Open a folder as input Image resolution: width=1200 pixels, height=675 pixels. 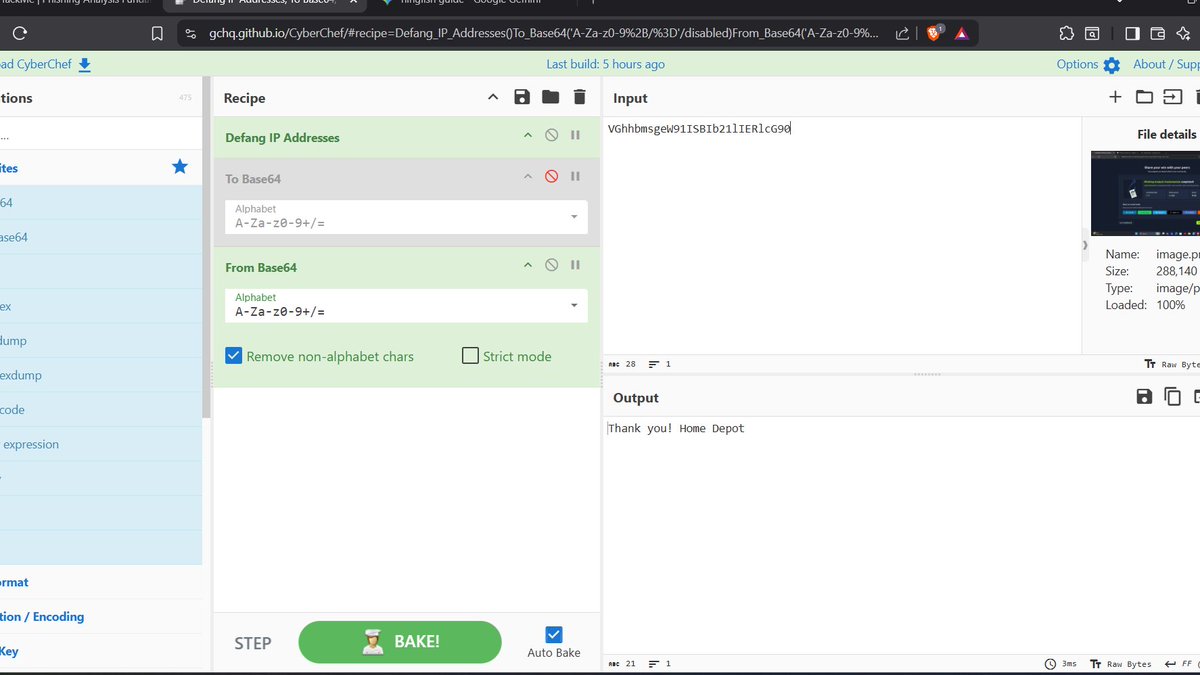1144,97
